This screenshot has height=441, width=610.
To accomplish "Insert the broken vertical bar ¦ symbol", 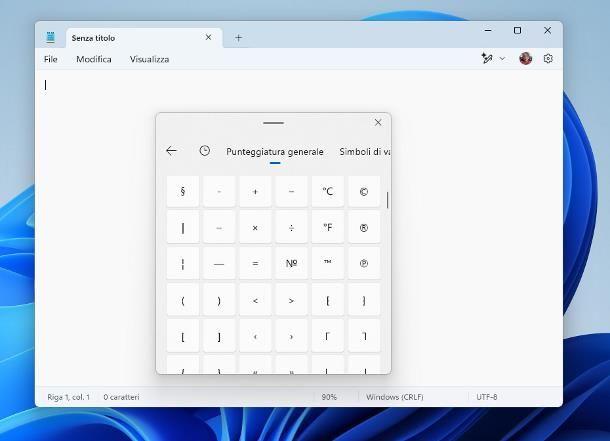I will click(x=182, y=264).
